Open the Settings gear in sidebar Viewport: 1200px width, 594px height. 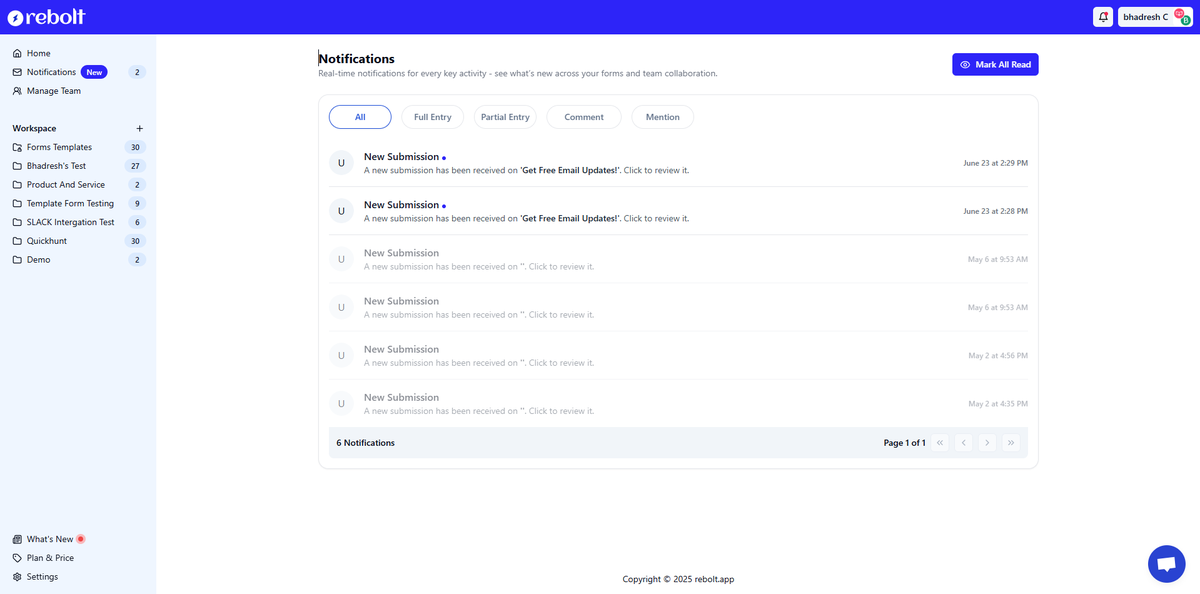(18, 576)
